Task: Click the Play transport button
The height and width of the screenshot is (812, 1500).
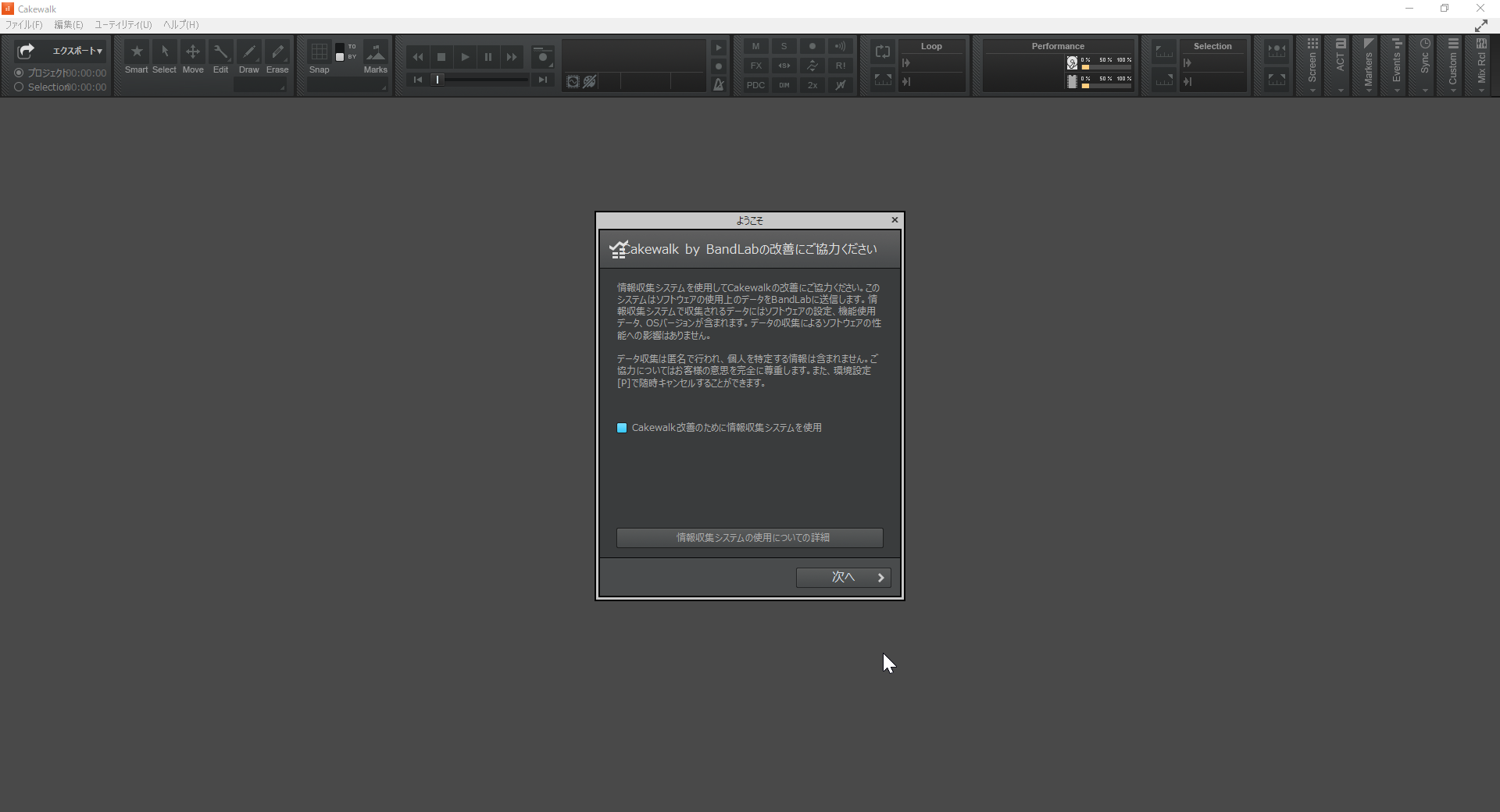Action: point(465,57)
